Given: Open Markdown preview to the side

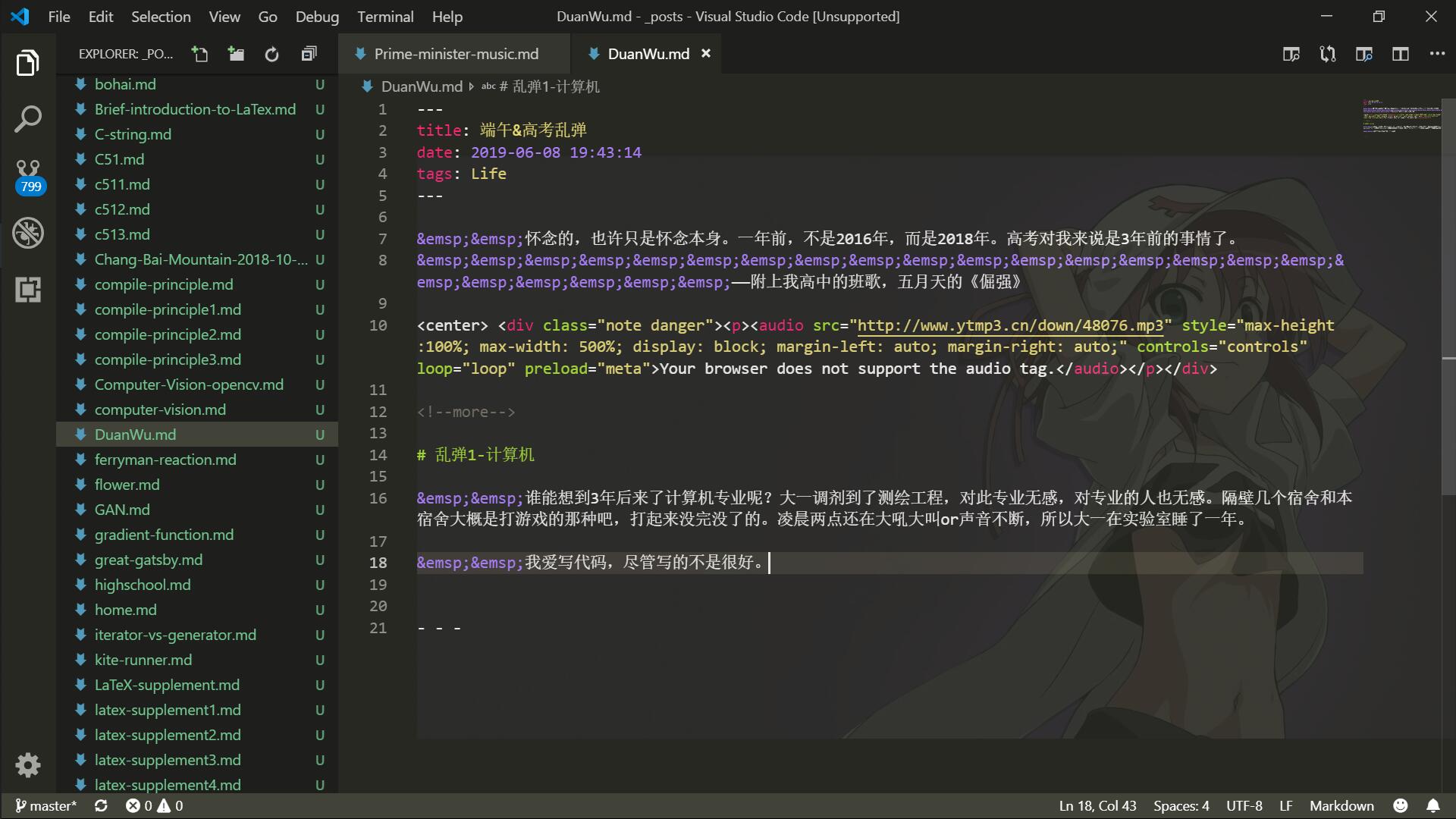Looking at the screenshot, I should click(x=1291, y=54).
